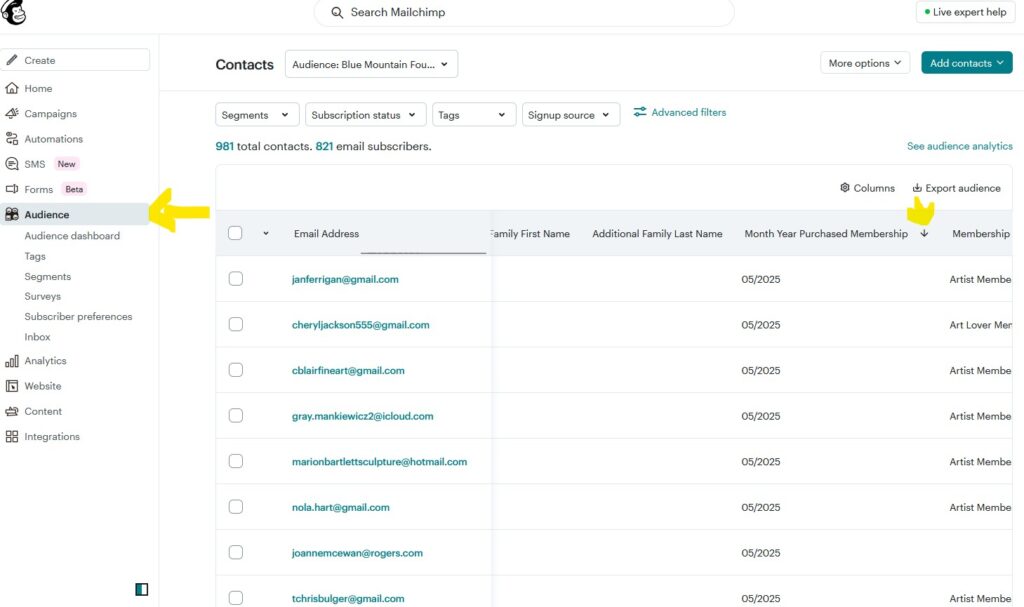This screenshot has height=607, width=1024.
Task: Click the search magnifier icon
Action: 337,12
